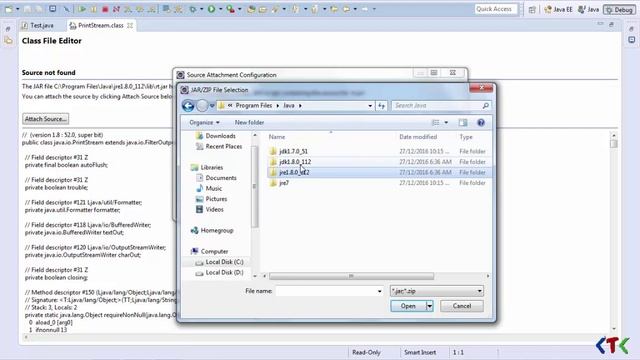Image resolution: width=640 pixels, height=360 pixels.
Task: Open the *.jar;*.zip file type dropdown
Action: coord(436,291)
